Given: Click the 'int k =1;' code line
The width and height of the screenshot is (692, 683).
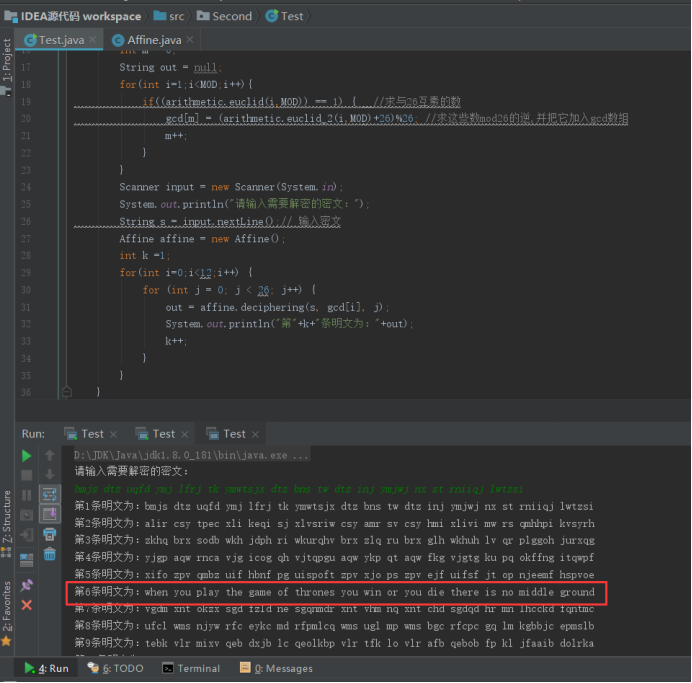Looking at the screenshot, I should 144,255.
